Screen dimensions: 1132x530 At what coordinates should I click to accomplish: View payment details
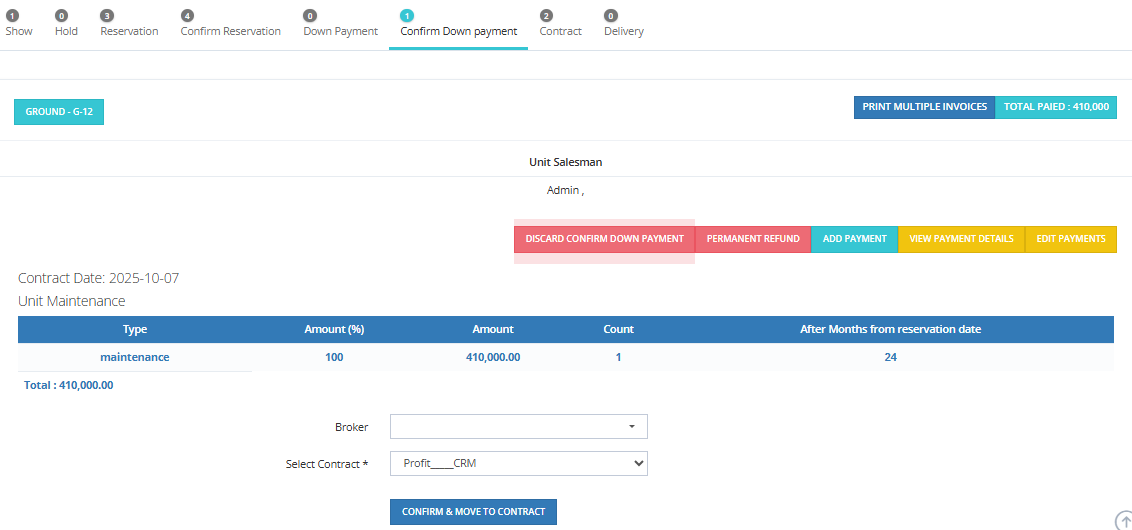(961, 240)
